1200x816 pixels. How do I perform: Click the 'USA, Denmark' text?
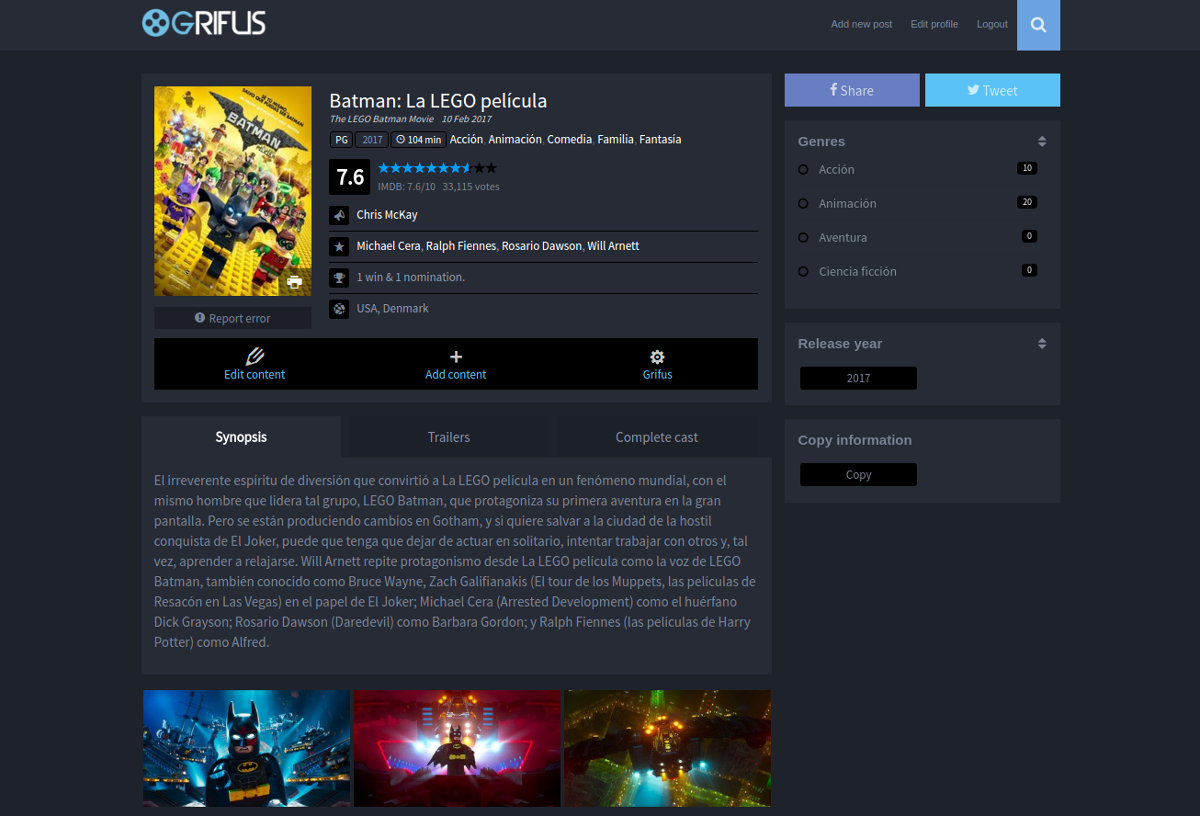coord(393,308)
